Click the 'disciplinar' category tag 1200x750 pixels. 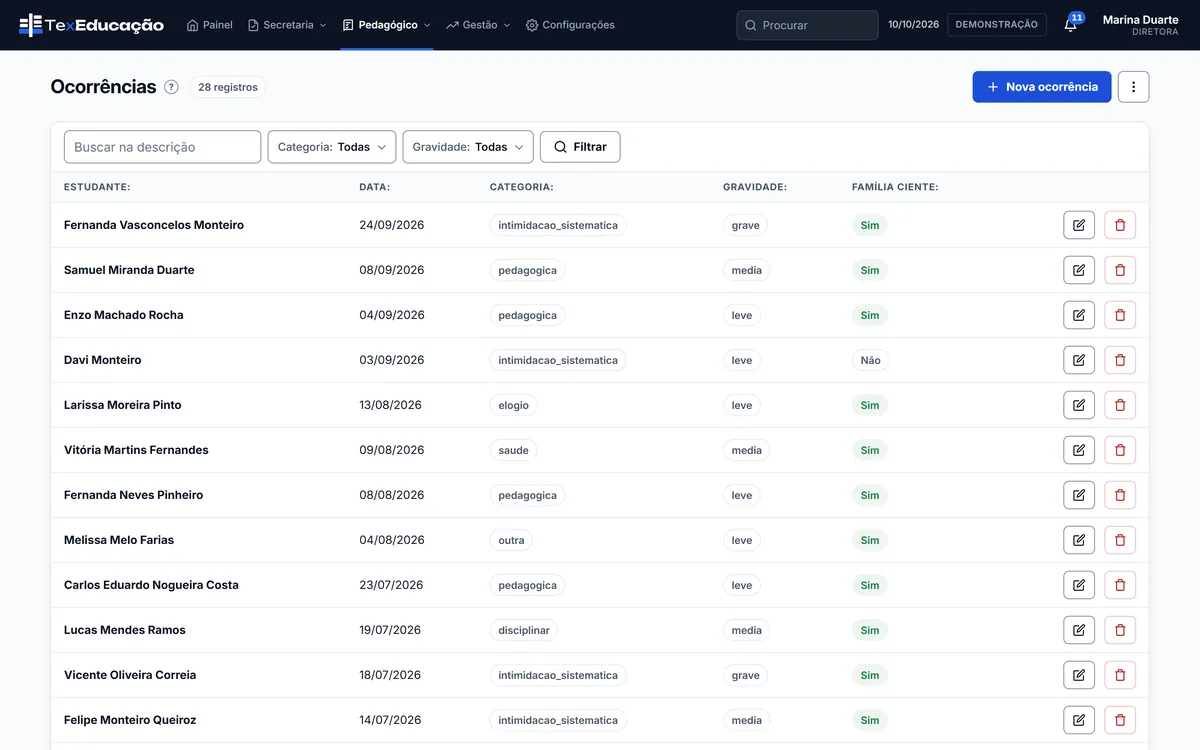click(x=524, y=630)
